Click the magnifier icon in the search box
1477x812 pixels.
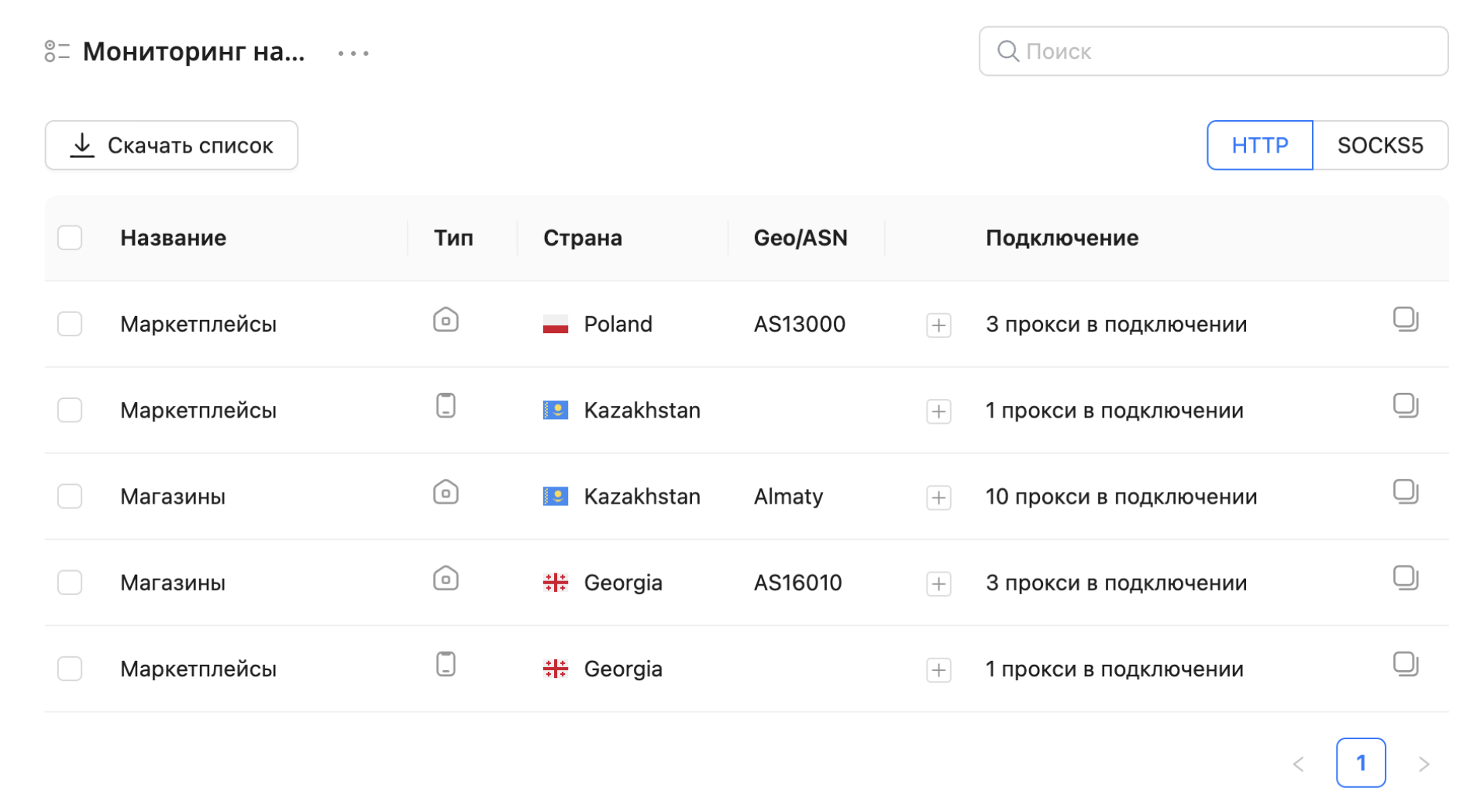1007,51
